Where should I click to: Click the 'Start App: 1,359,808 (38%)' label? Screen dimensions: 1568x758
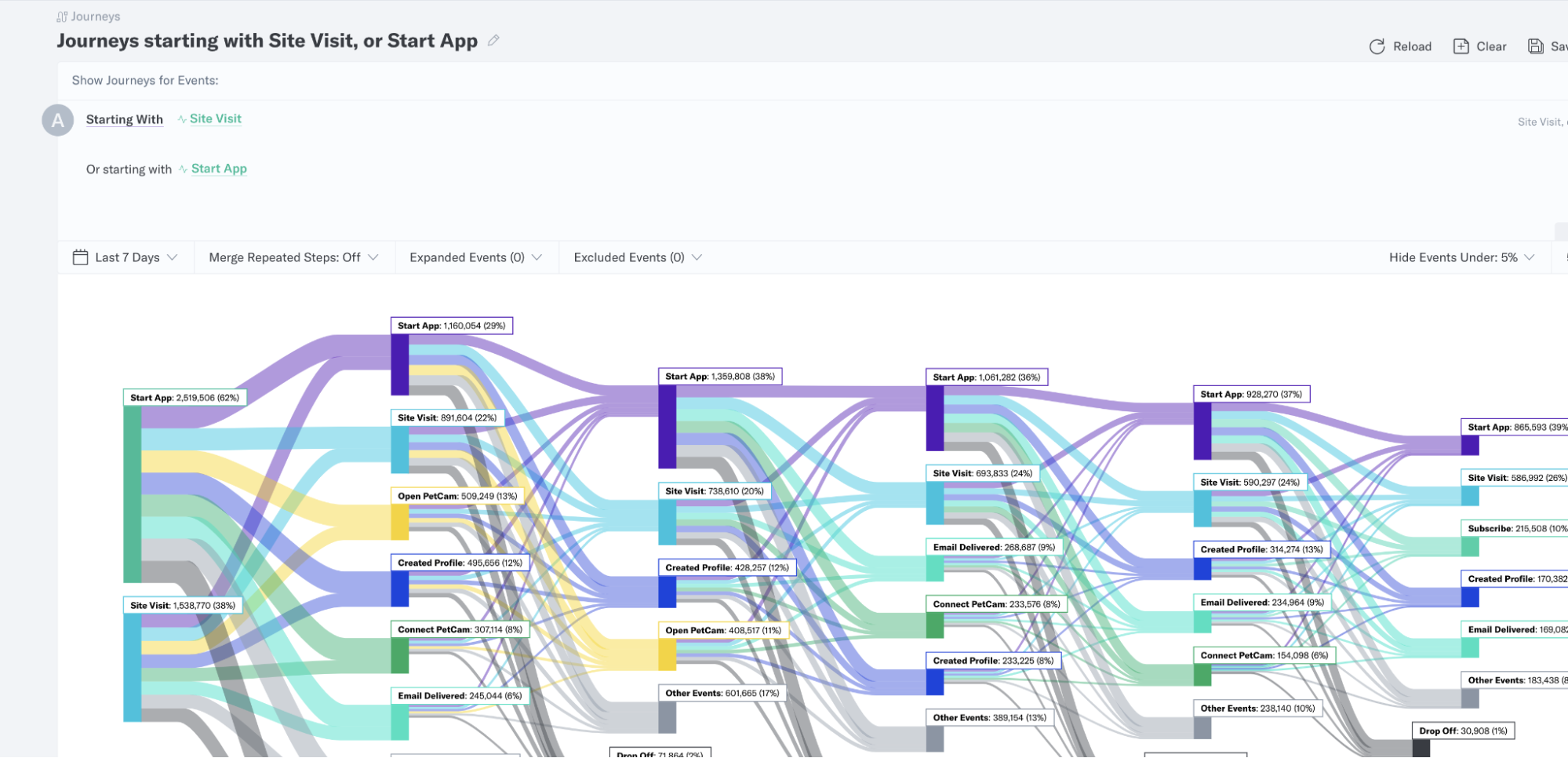click(720, 377)
